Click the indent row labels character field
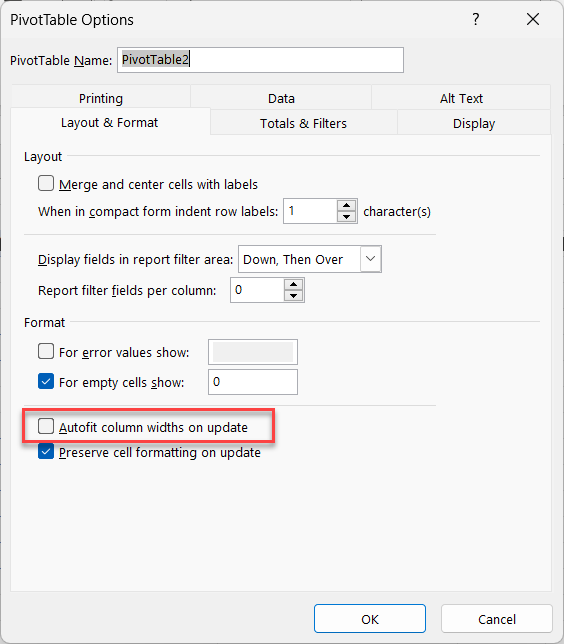The width and height of the screenshot is (564, 644). (310, 211)
